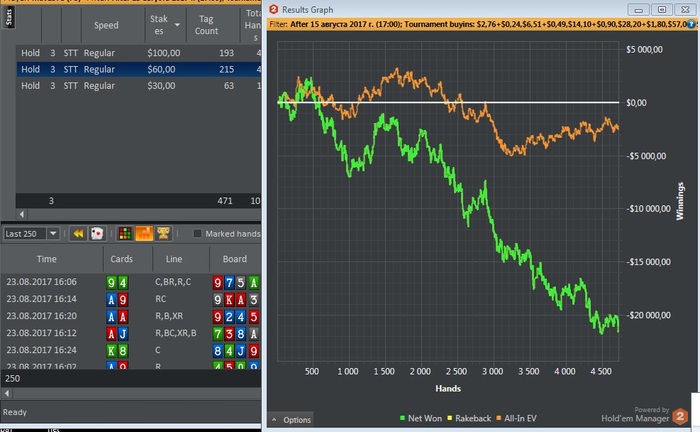Click the playing cards icon in toolbar
Viewport: 700px width, 432px height.
pos(97,233)
